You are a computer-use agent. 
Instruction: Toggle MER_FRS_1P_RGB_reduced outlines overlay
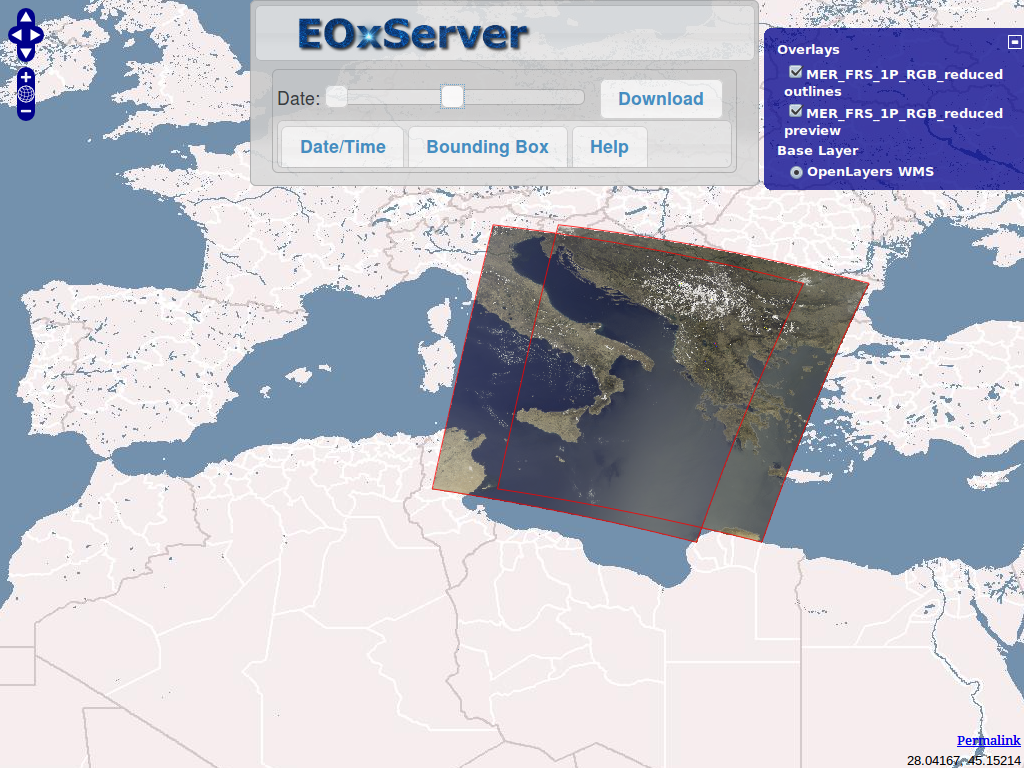pyautogui.click(x=795, y=72)
